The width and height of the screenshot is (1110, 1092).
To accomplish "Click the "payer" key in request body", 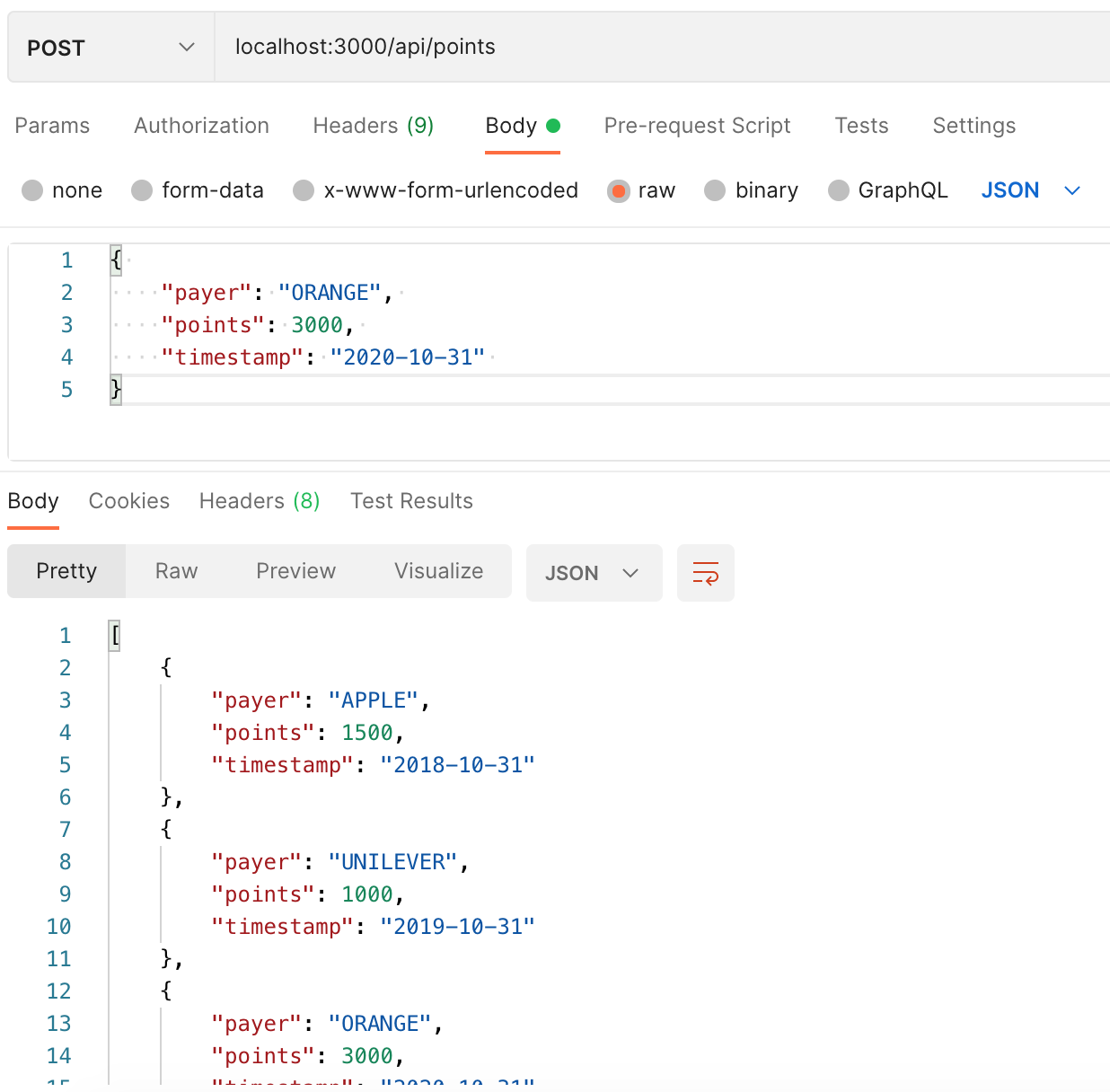I will [x=207, y=293].
